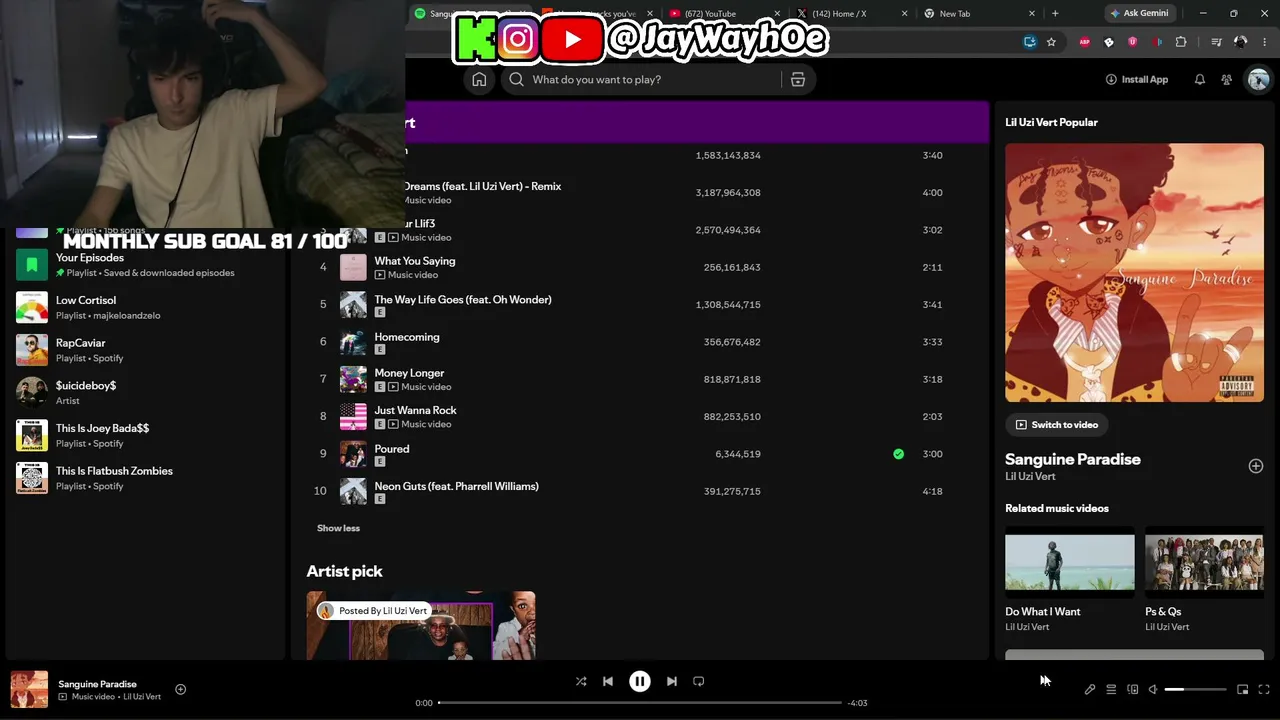Click the Switch to video button
Viewport: 1280px width, 720px height.
point(1057,425)
